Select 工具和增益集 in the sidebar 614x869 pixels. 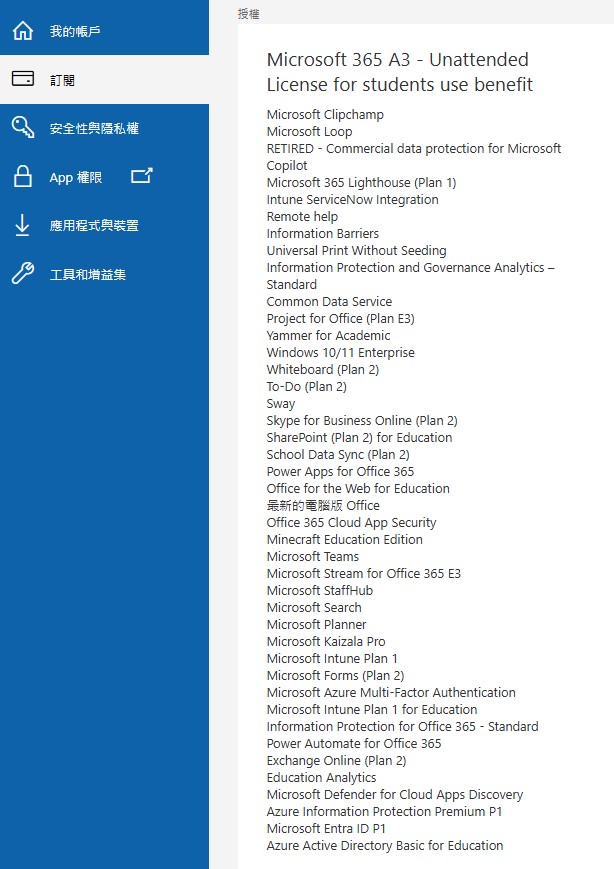[104, 274]
